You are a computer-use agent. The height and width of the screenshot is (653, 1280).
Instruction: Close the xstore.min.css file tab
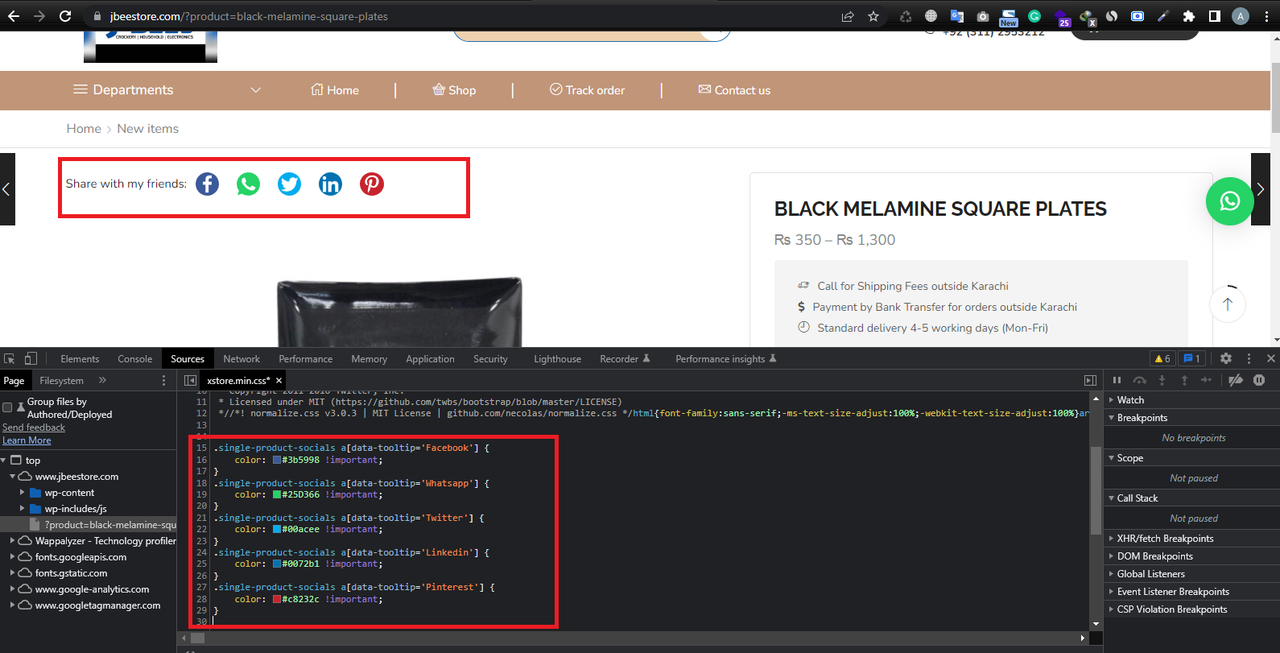(280, 381)
